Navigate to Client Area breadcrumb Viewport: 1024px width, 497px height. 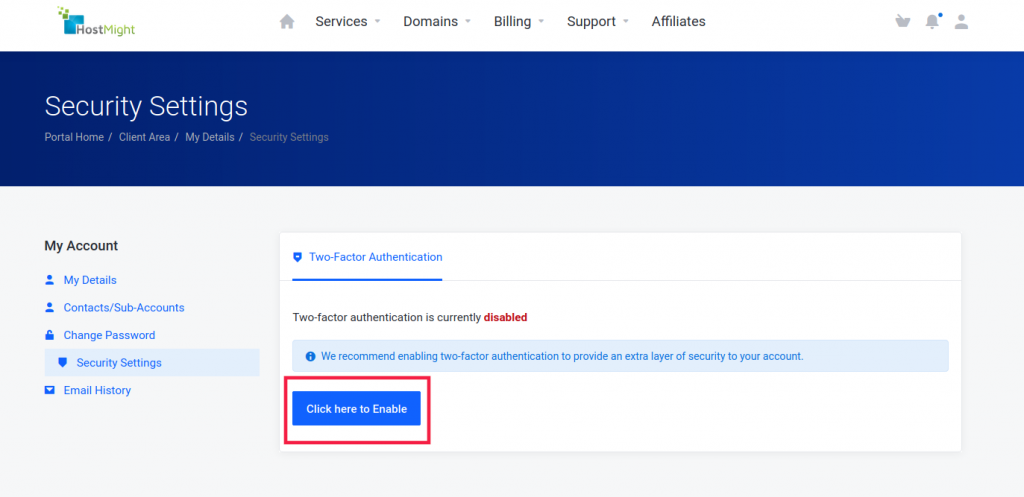coord(144,137)
